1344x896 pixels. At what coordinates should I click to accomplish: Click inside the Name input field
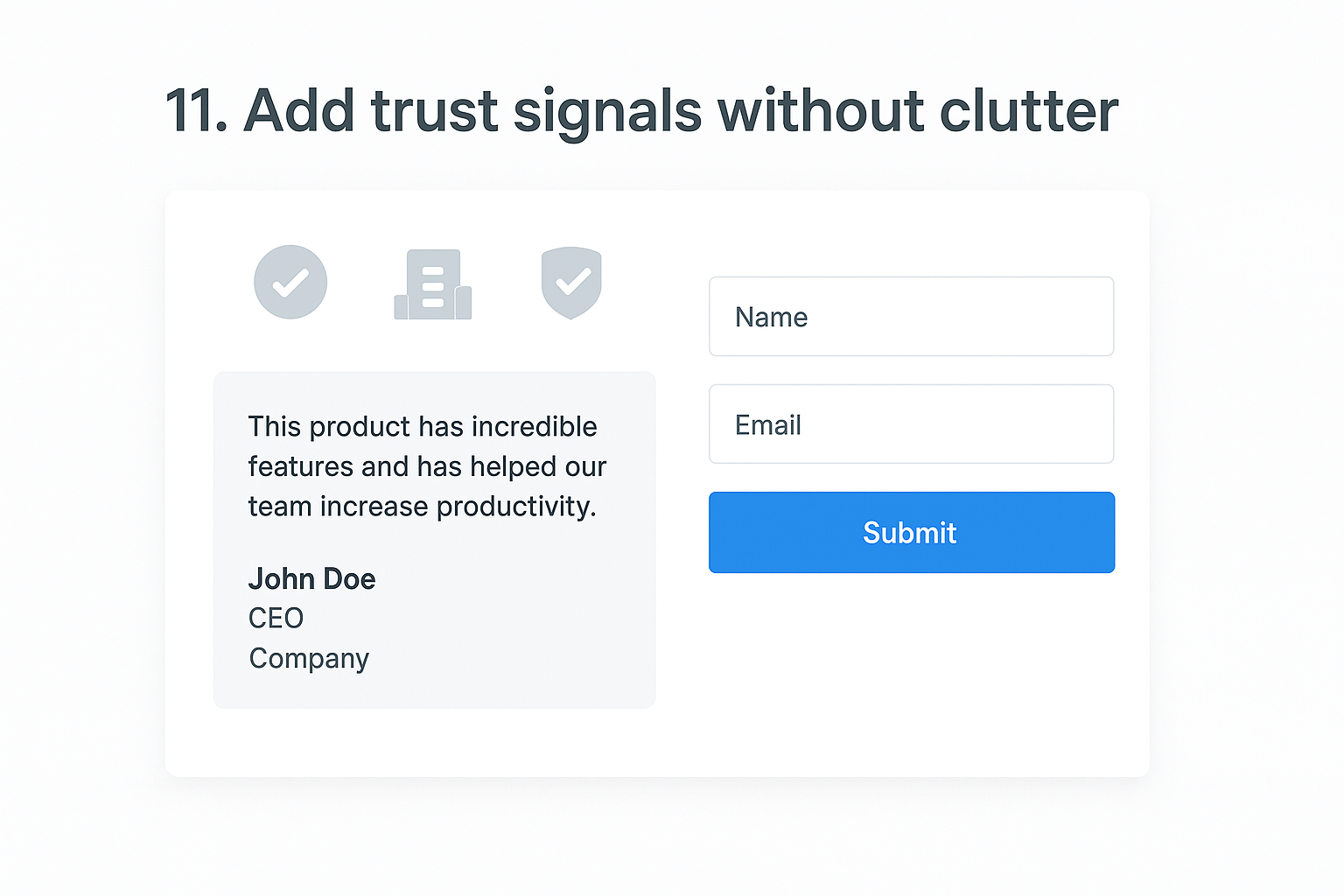[911, 317]
